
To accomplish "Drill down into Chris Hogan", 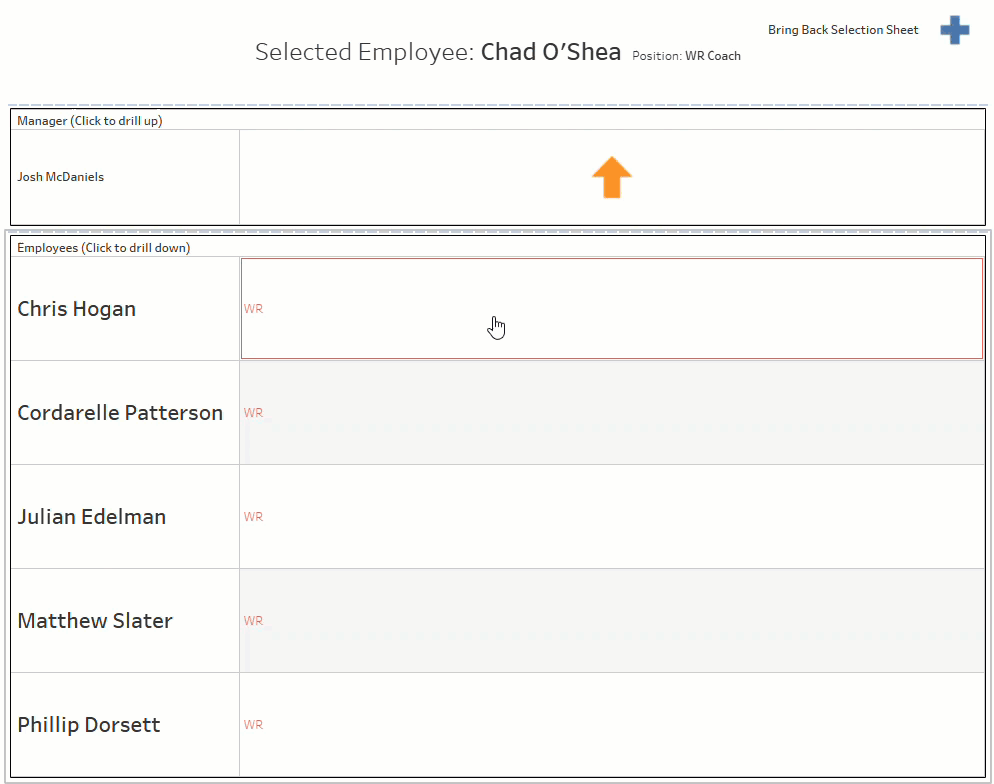I will (x=77, y=309).
